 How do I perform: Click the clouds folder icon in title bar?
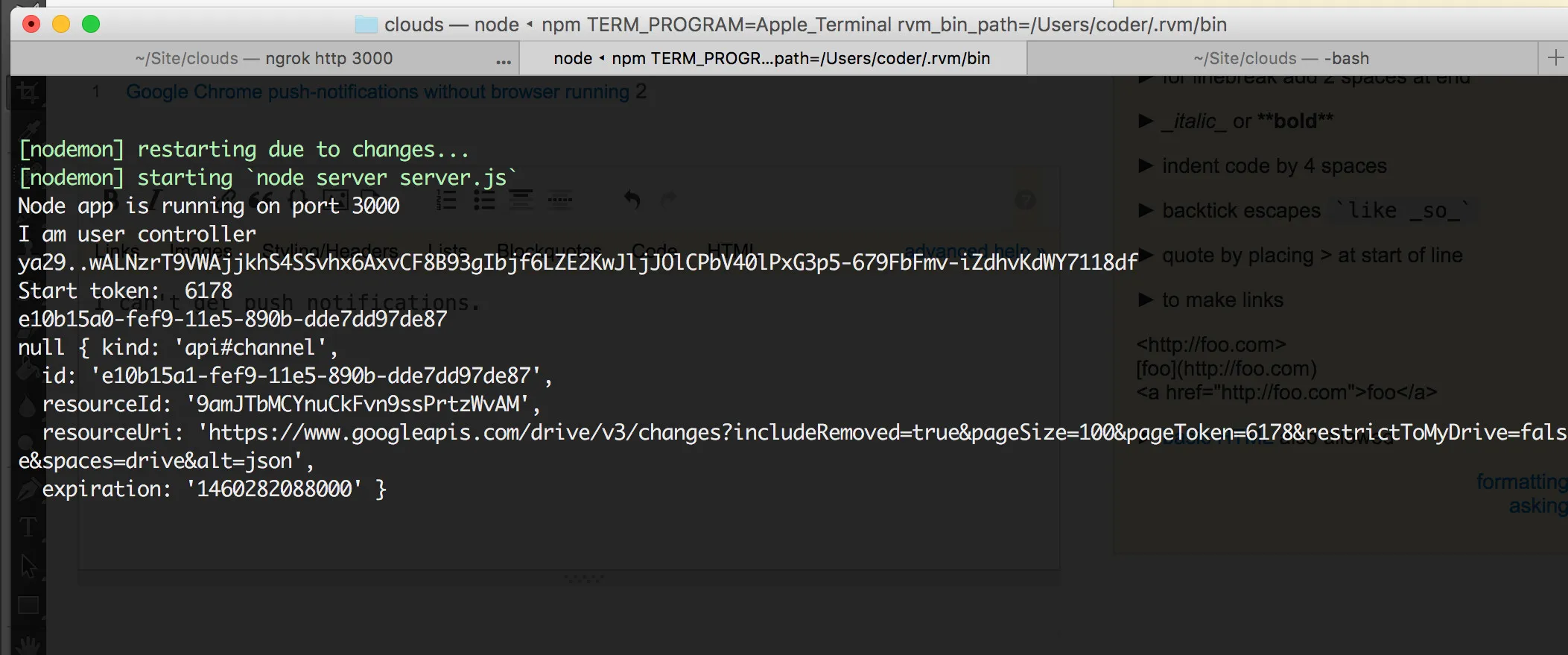click(366, 25)
